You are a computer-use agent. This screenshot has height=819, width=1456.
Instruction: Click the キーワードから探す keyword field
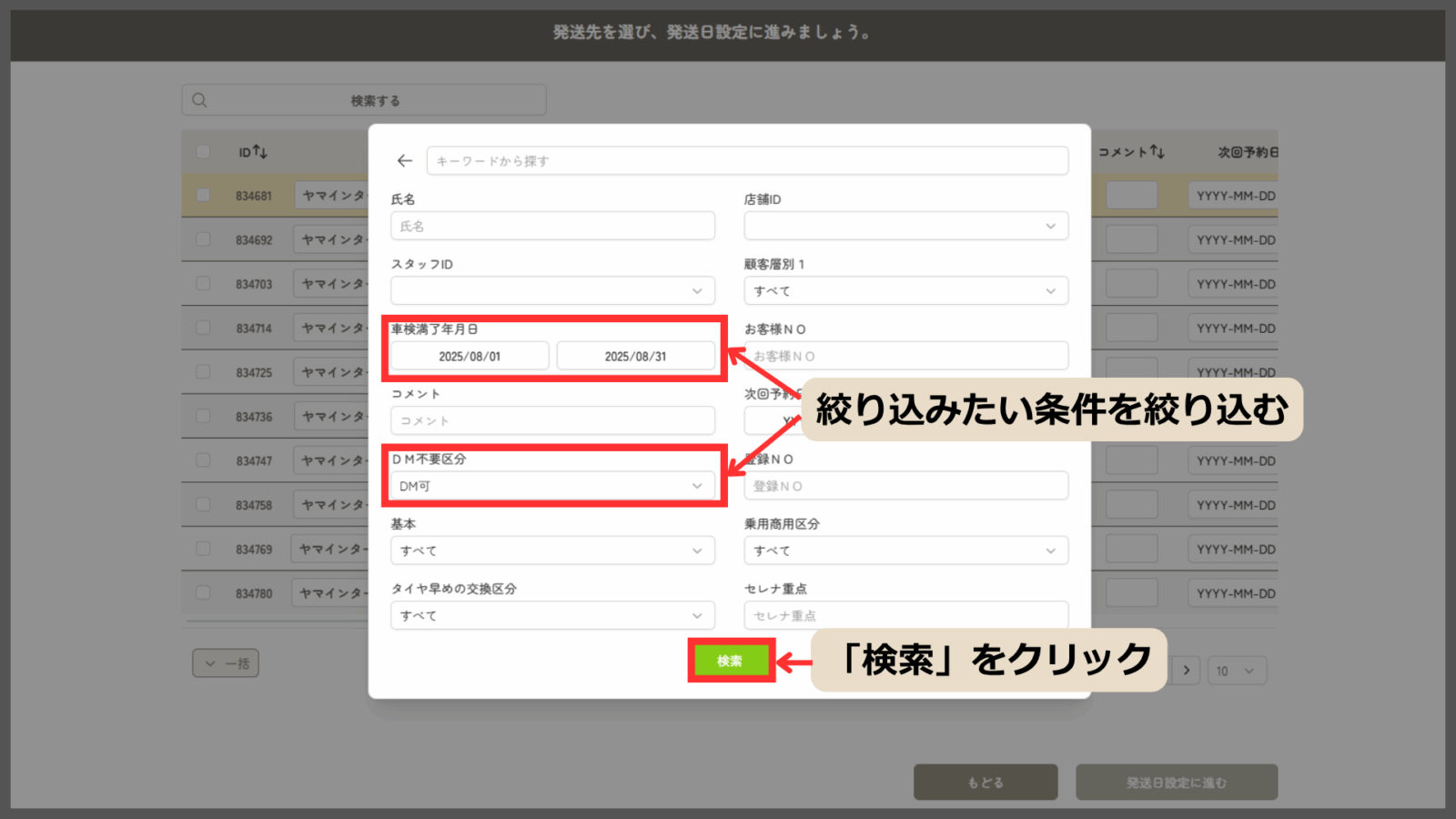point(746,161)
